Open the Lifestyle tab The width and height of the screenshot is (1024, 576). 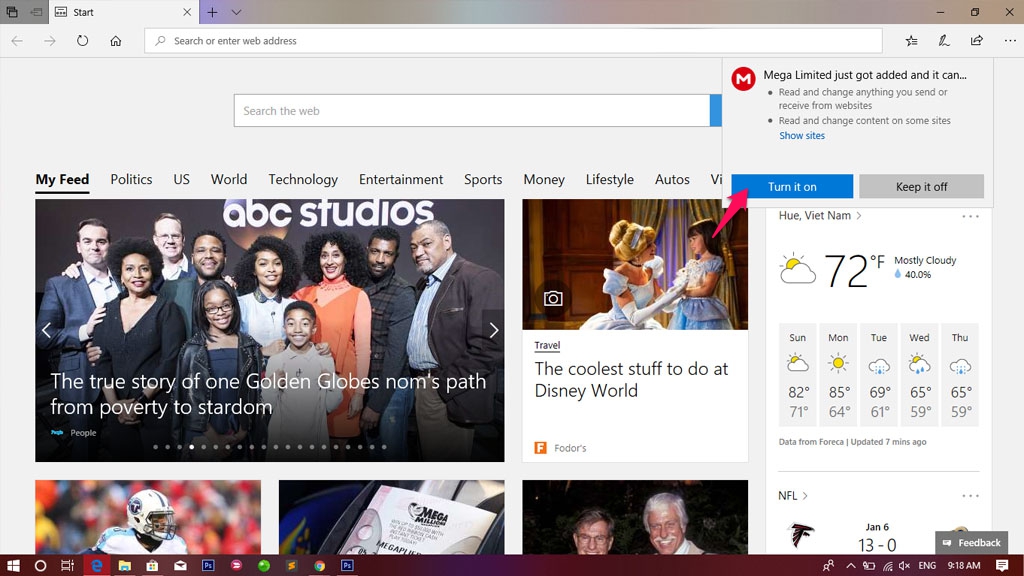[609, 179]
